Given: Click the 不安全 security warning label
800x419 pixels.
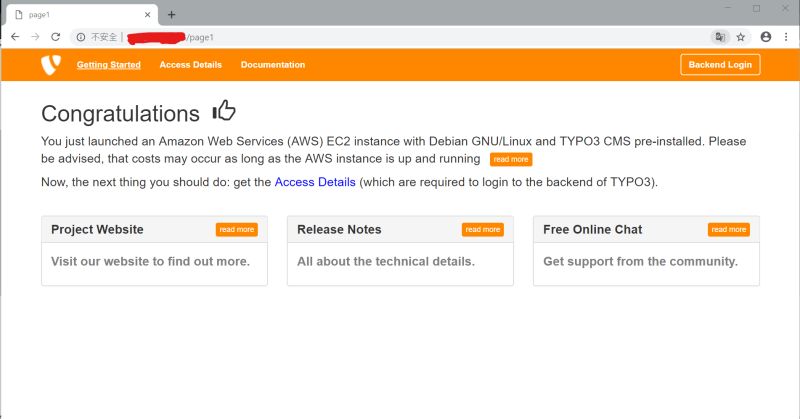Looking at the screenshot, I should (104, 37).
